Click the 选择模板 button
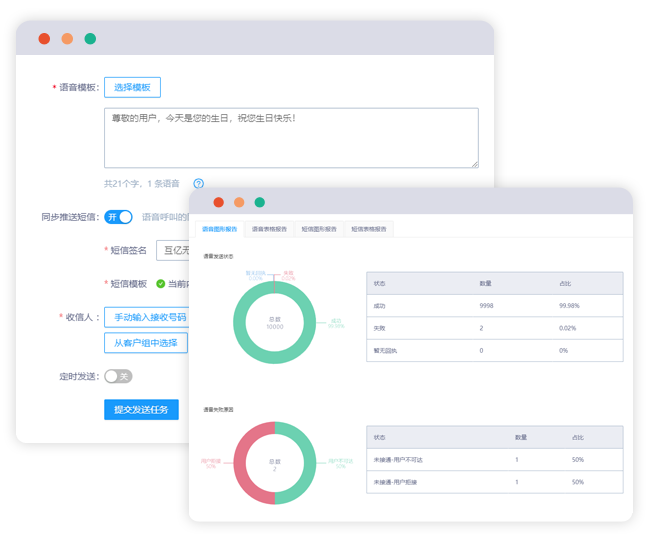The height and width of the screenshot is (545, 647). [132, 88]
